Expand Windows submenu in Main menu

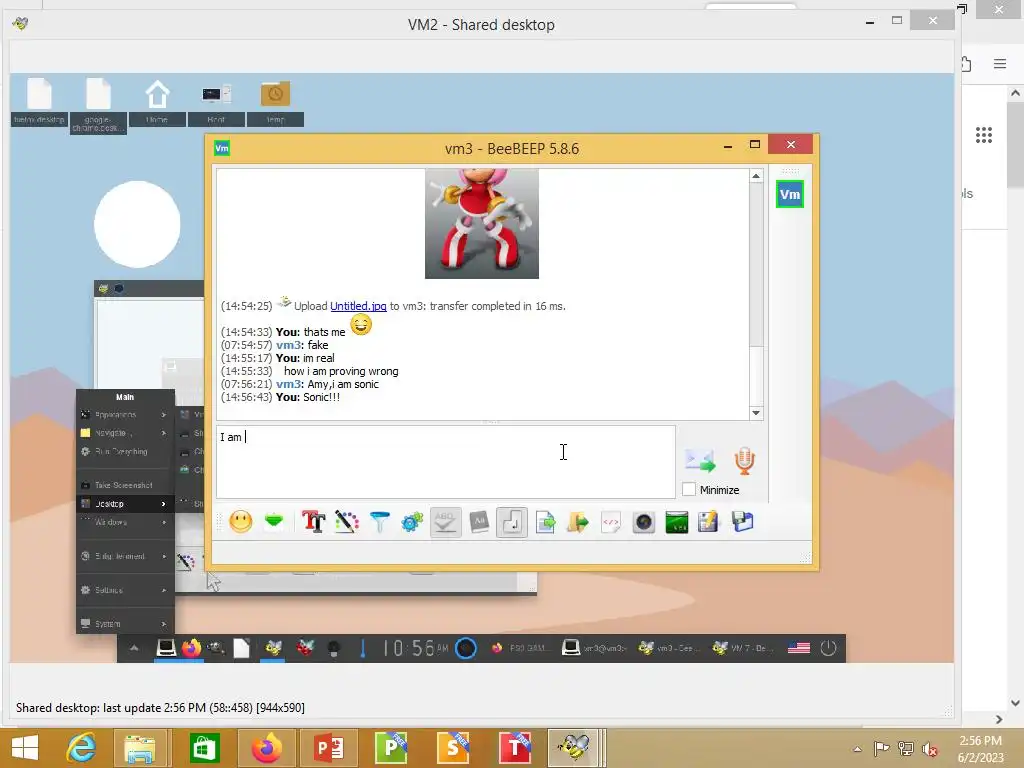point(125,522)
